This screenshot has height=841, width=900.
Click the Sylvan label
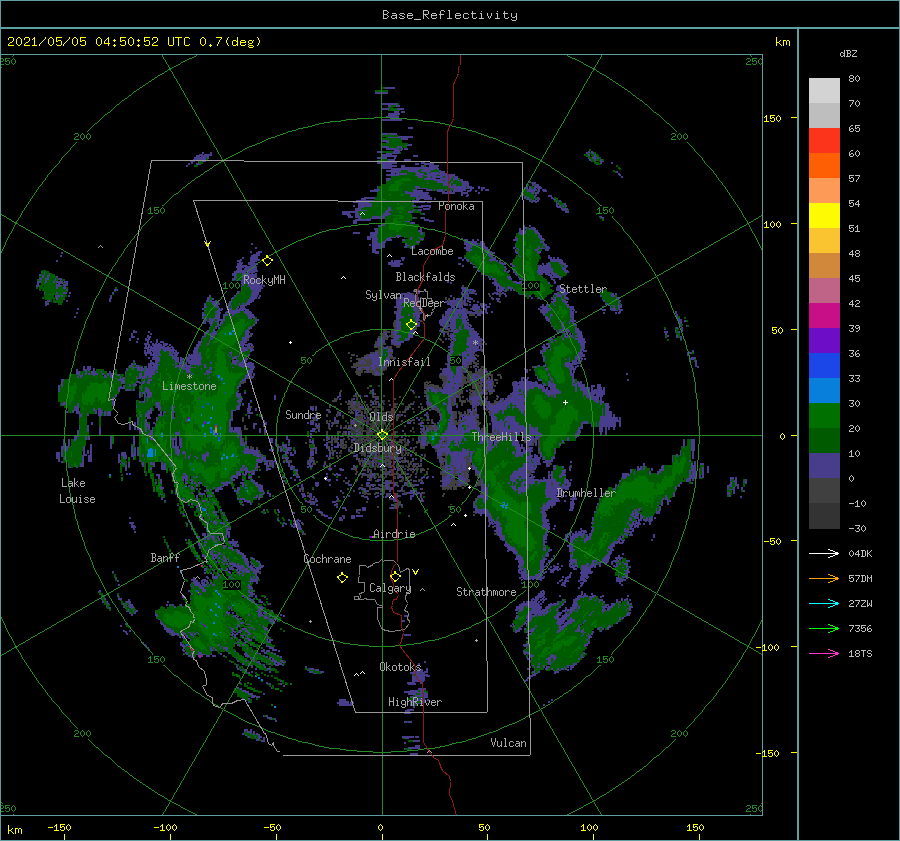(383, 295)
